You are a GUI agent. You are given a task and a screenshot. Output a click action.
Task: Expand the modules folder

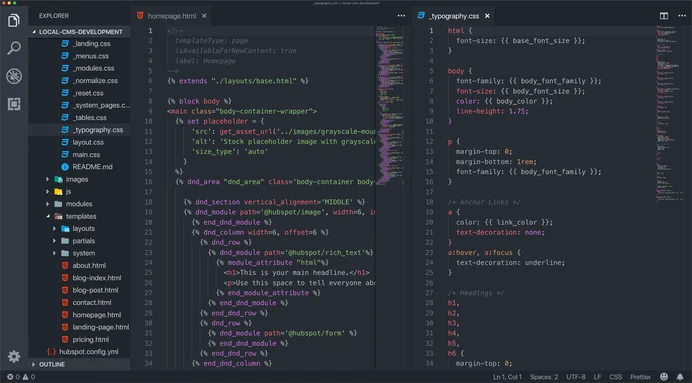[x=79, y=204]
